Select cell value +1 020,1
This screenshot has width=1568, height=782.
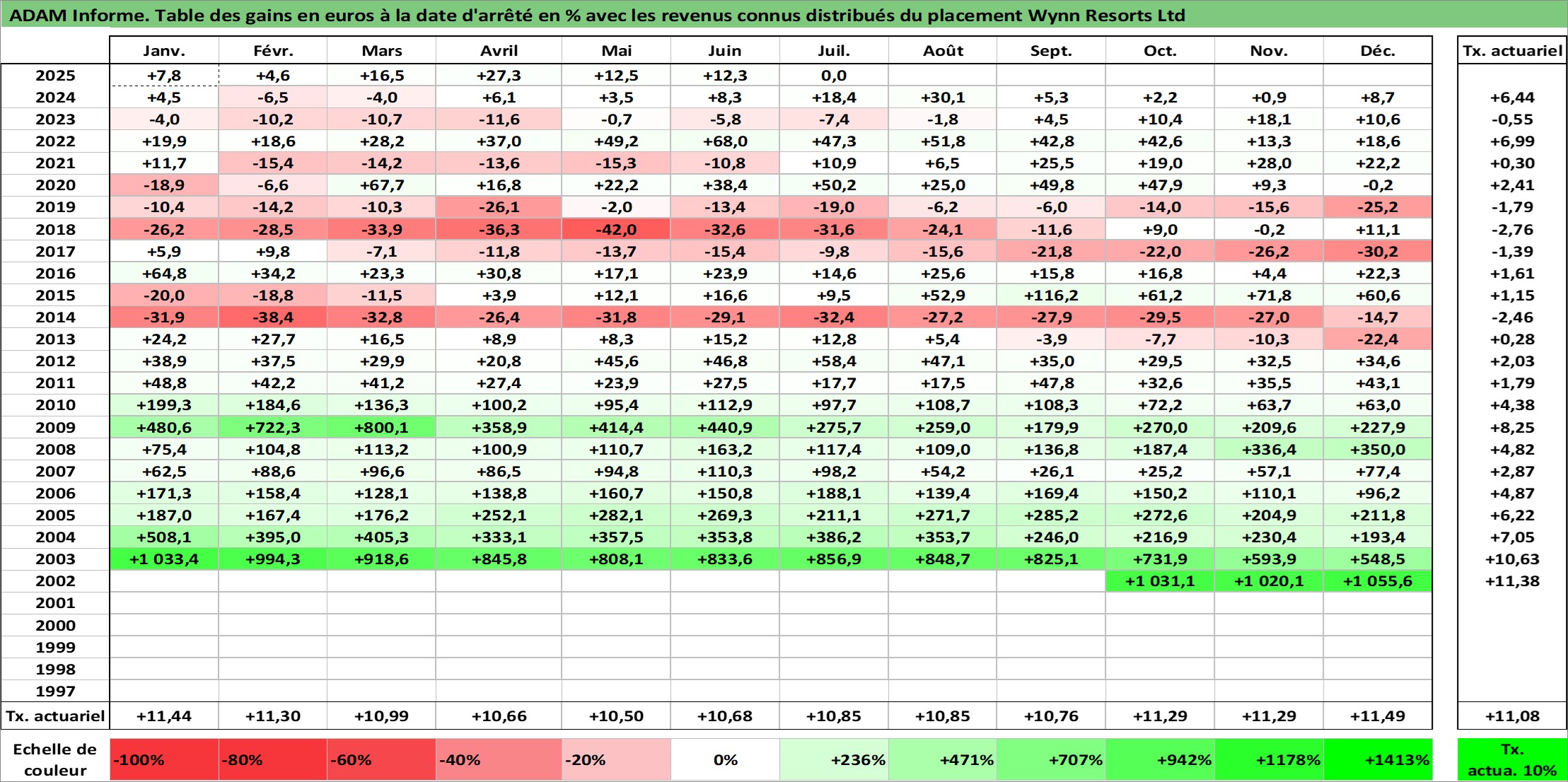pyautogui.click(x=1269, y=580)
